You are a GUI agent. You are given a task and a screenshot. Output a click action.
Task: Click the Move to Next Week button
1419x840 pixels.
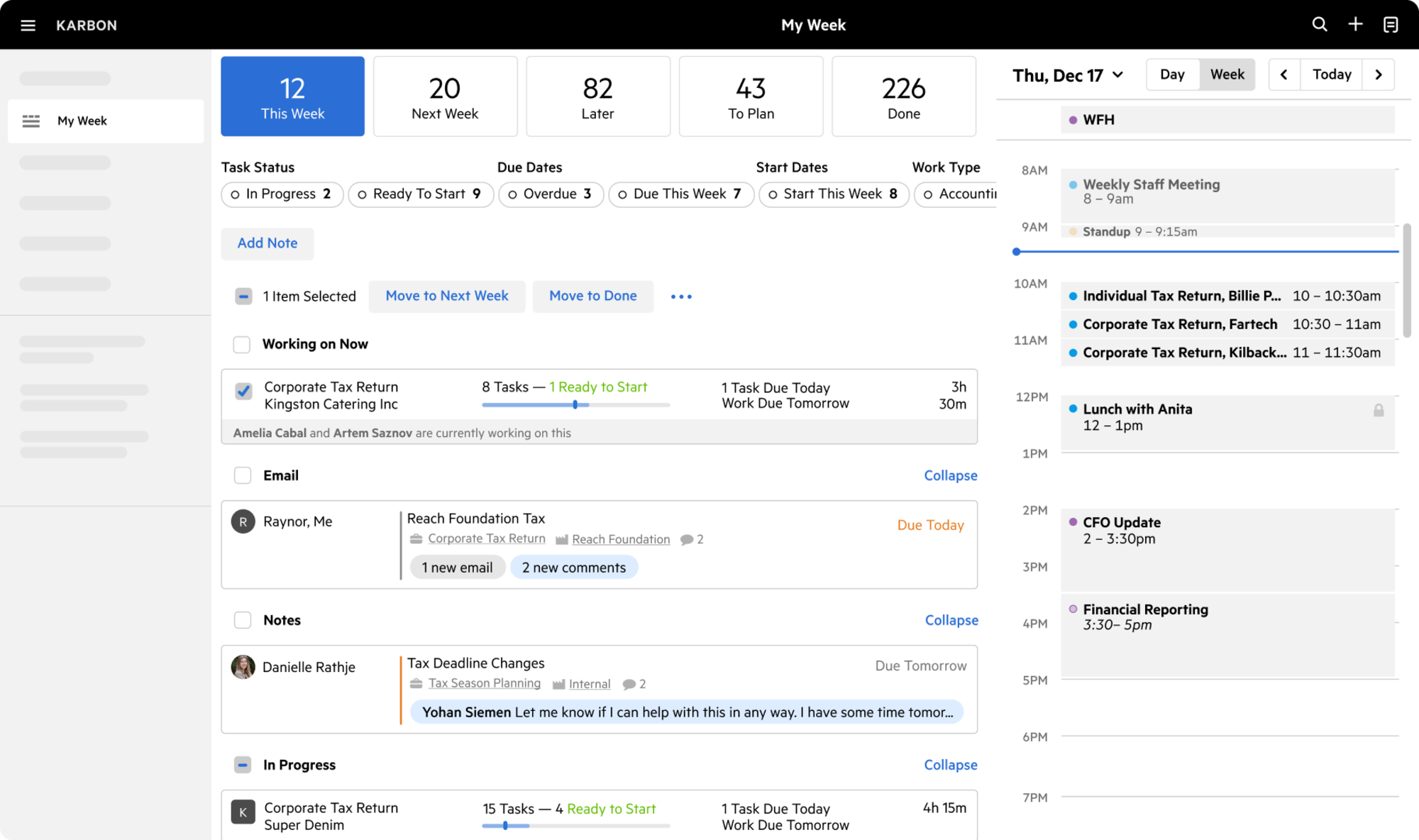pos(447,296)
